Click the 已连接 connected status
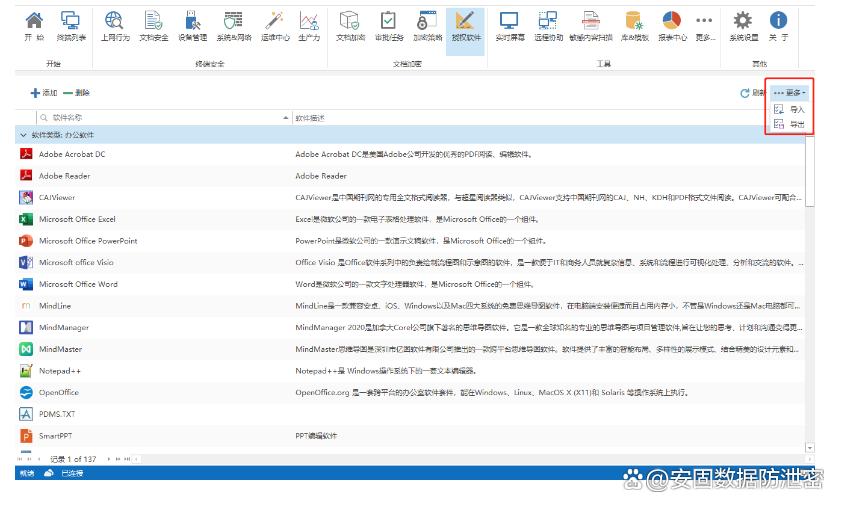The image size is (841, 509). (72, 474)
